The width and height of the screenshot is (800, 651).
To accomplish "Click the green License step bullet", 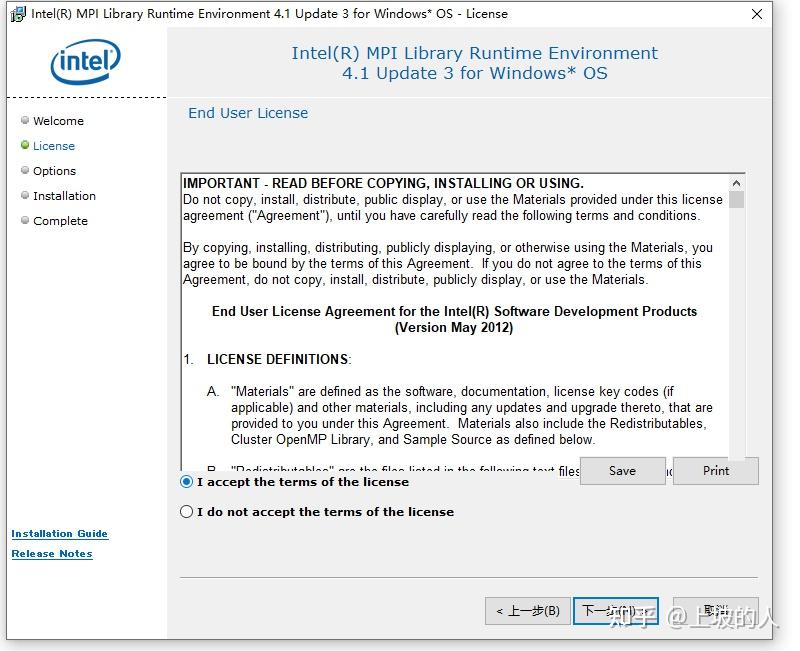I will click(25, 145).
